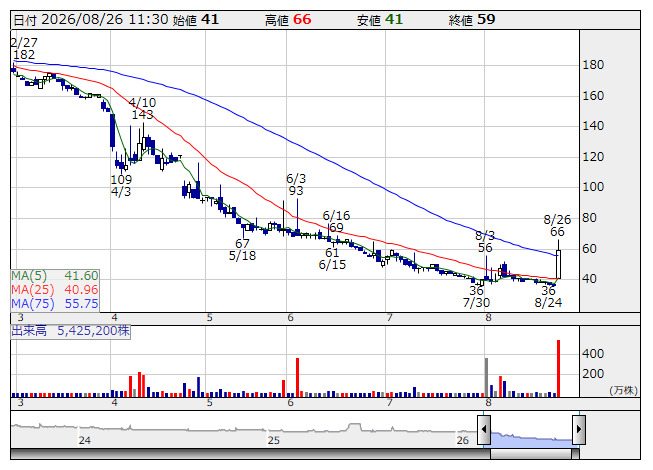
Task: Click month 5 on the price chart axis
Action: 209,318
